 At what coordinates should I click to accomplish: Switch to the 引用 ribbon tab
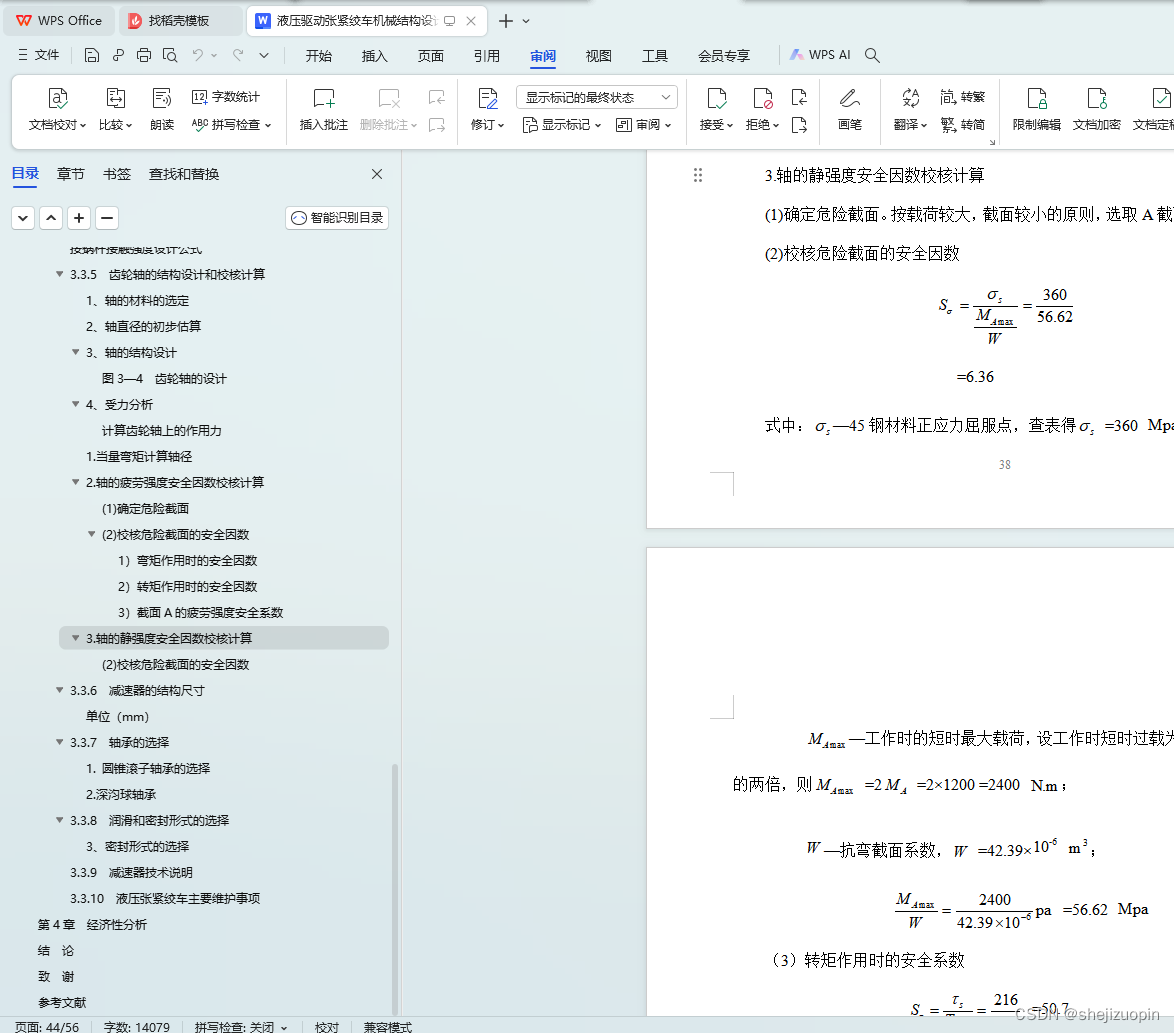487,55
